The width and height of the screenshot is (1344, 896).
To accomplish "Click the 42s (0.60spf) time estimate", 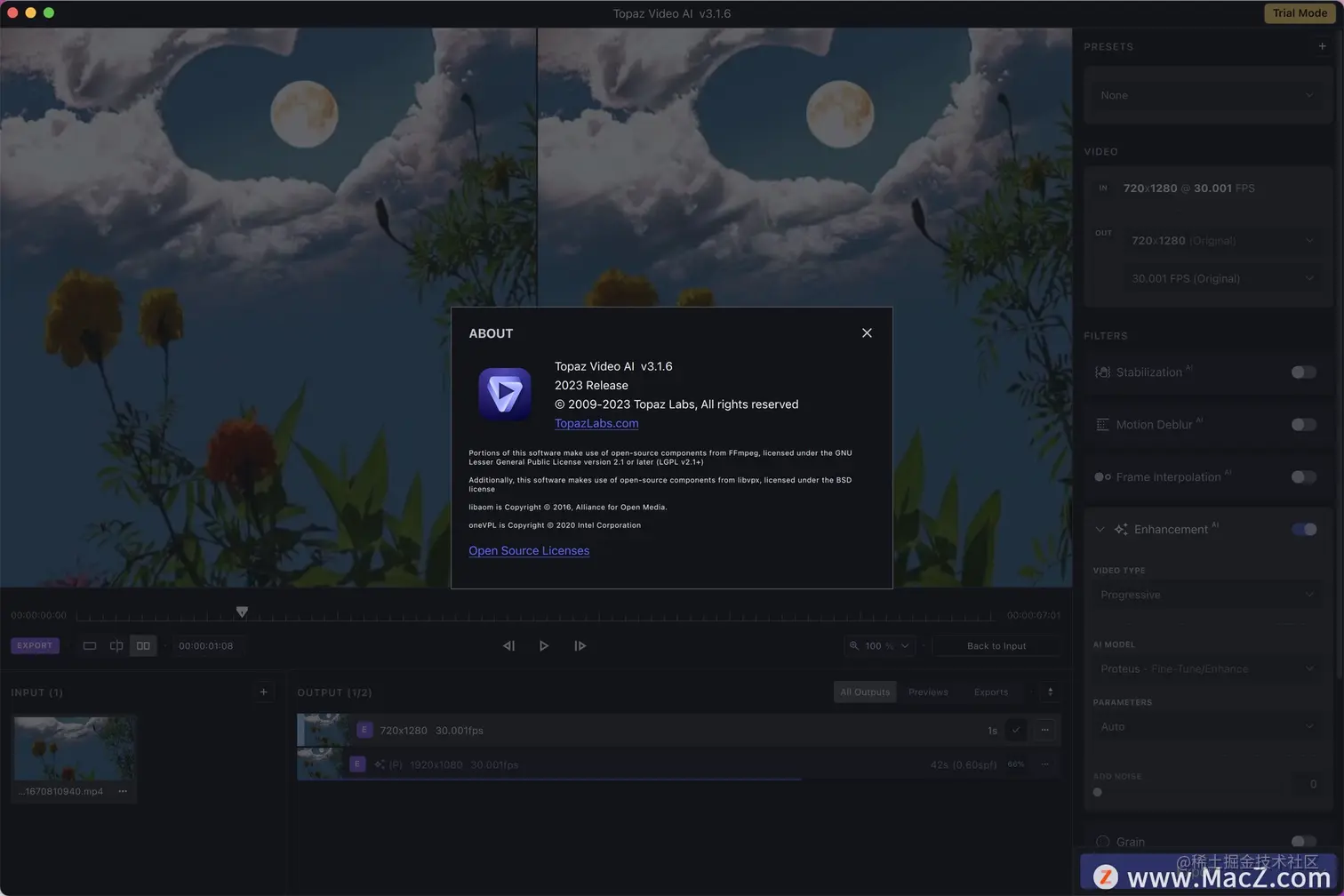I will tap(964, 764).
